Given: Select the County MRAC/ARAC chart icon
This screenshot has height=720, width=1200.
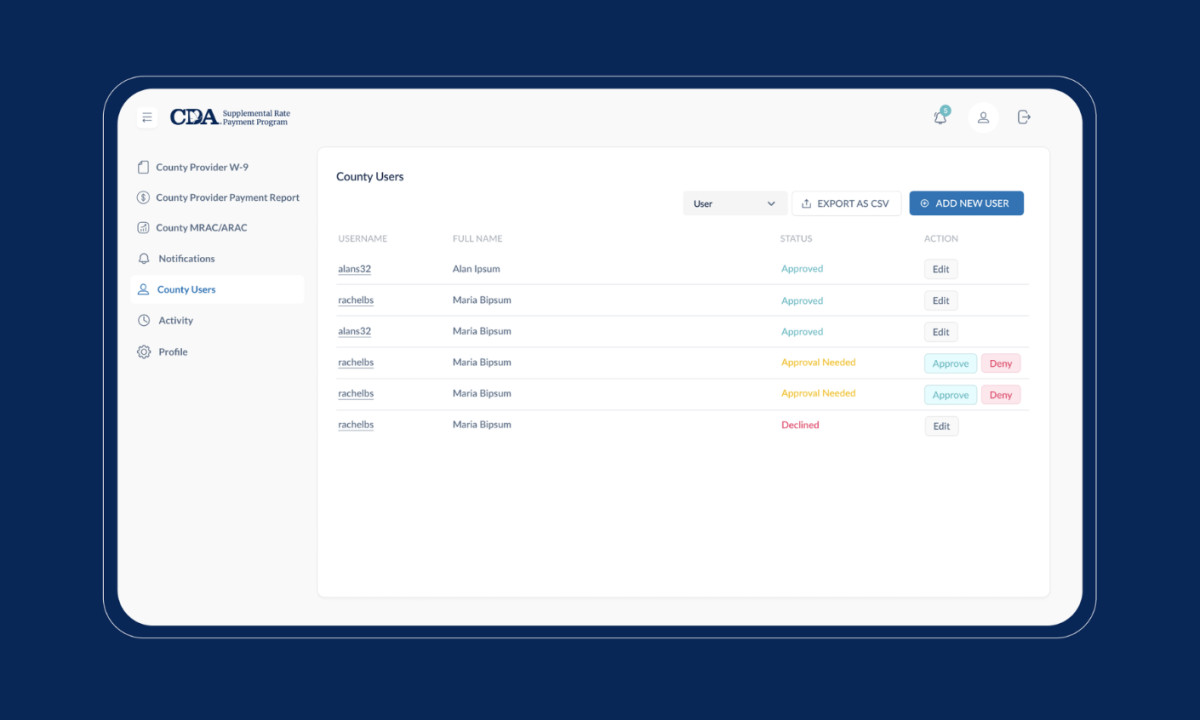Looking at the screenshot, I should point(143,227).
